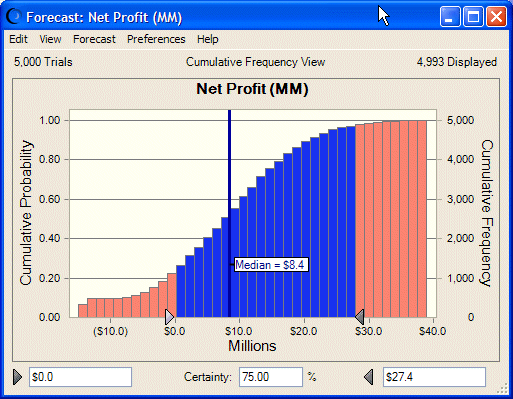
Task: Open the View menu
Action: tap(50, 39)
